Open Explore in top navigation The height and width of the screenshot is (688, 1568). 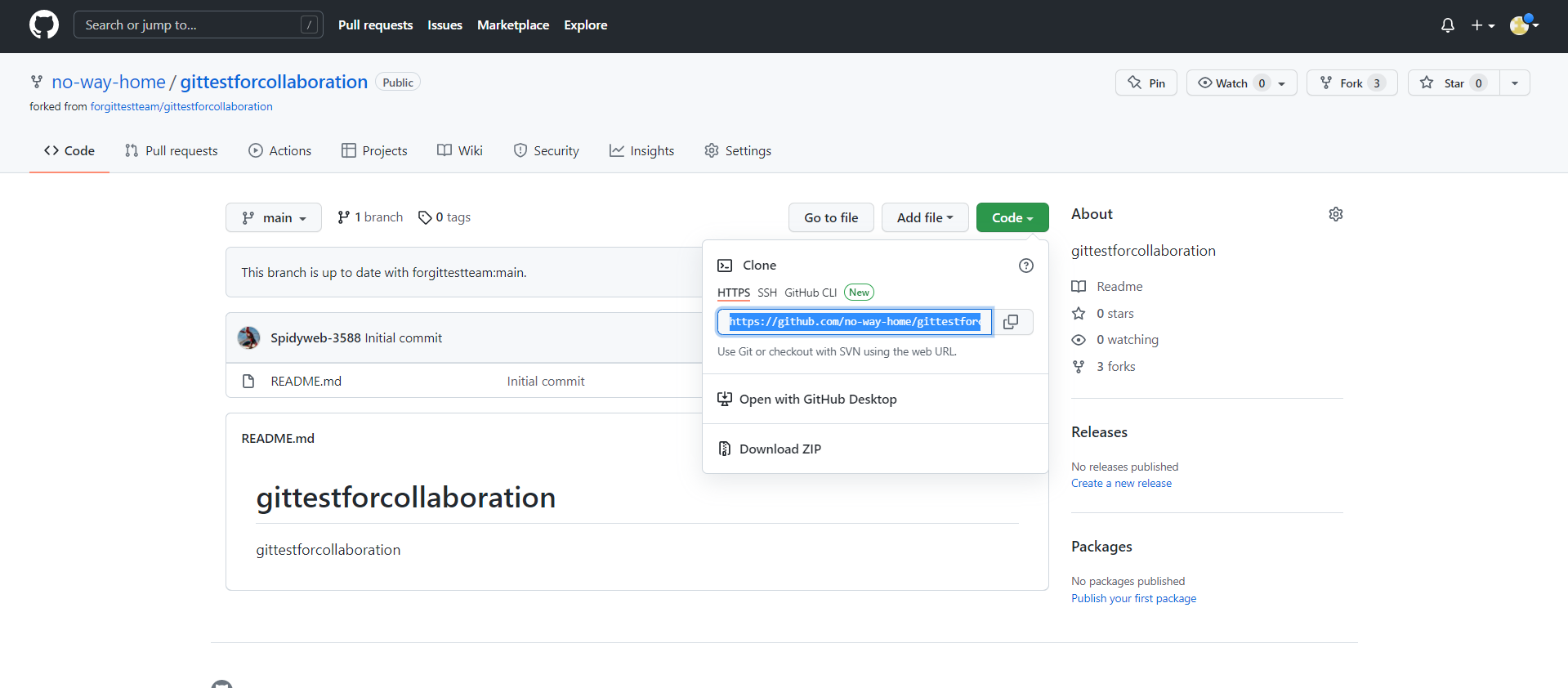585,25
